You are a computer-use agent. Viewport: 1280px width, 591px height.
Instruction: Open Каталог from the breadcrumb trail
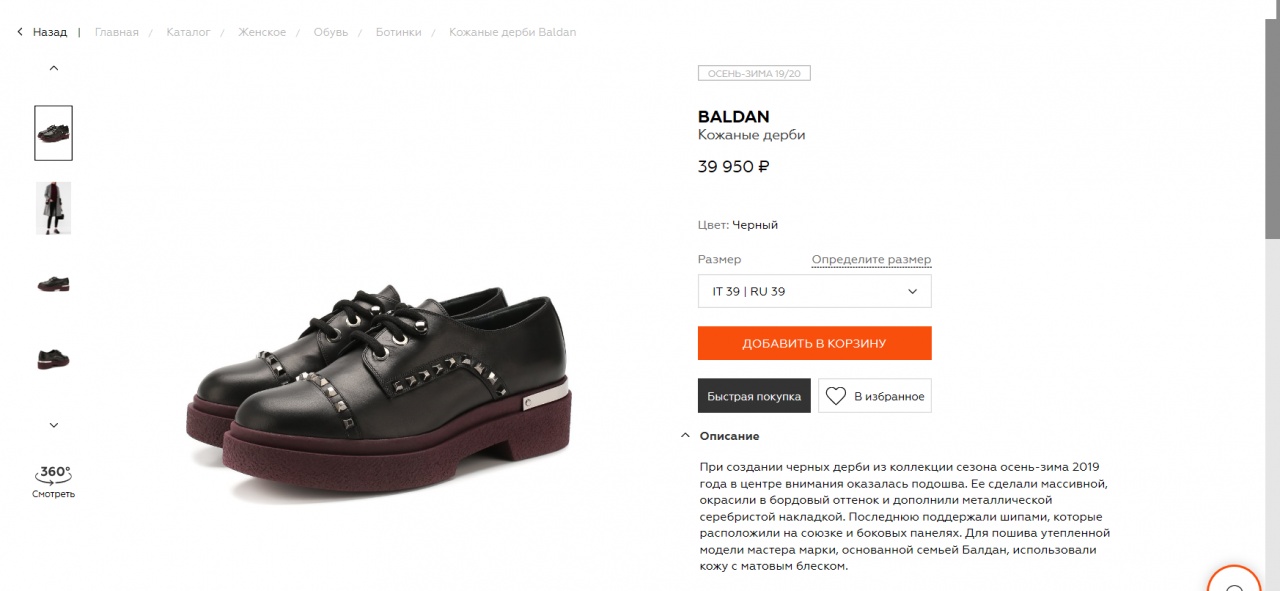tap(188, 32)
